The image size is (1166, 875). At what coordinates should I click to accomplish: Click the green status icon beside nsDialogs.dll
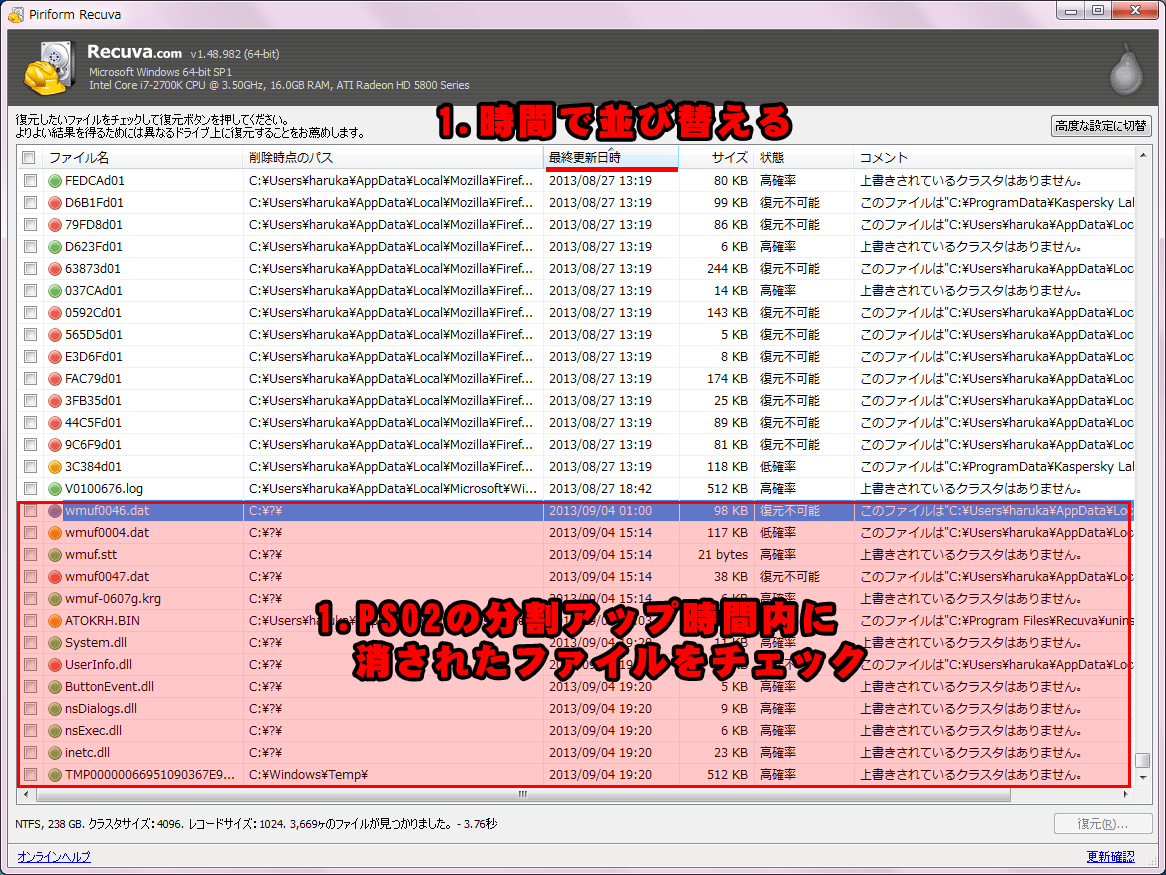click(x=54, y=708)
